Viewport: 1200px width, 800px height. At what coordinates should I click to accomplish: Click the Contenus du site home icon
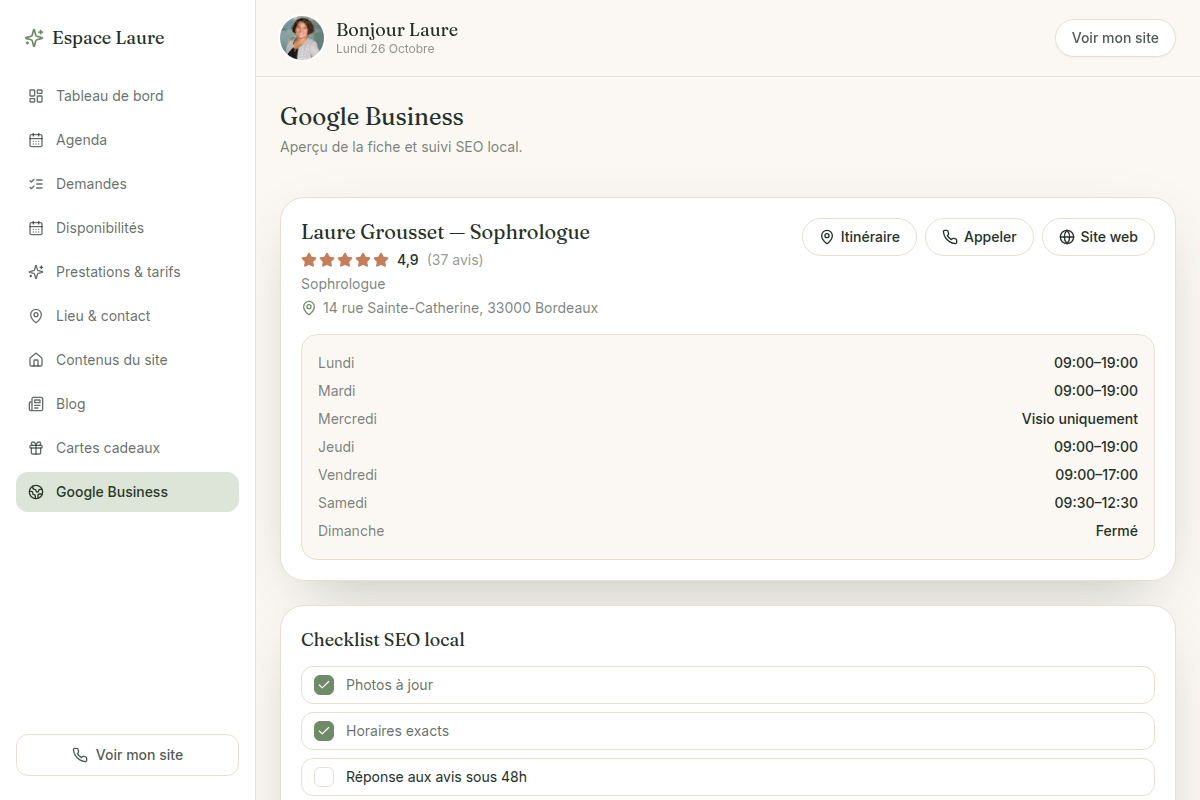[36, 360]
